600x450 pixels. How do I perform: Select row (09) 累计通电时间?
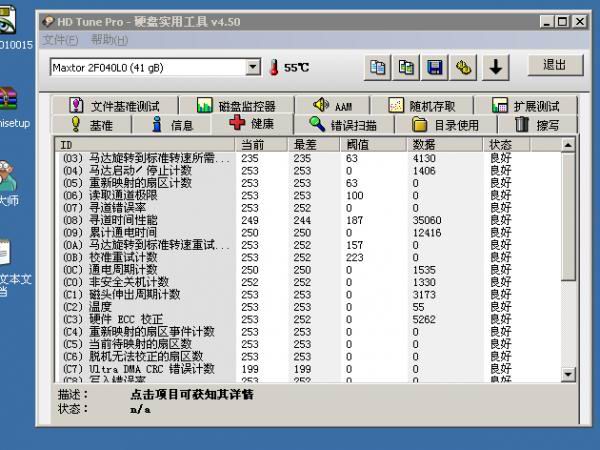(x=308, y=232)
